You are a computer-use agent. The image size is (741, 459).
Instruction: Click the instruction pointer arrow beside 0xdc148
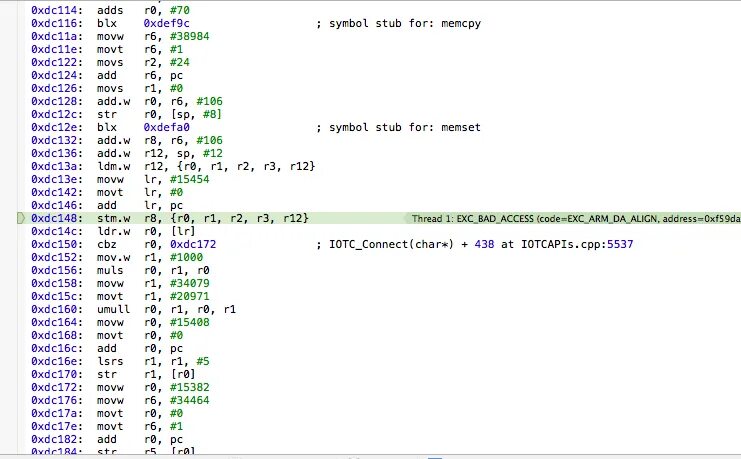pos(21,218)
